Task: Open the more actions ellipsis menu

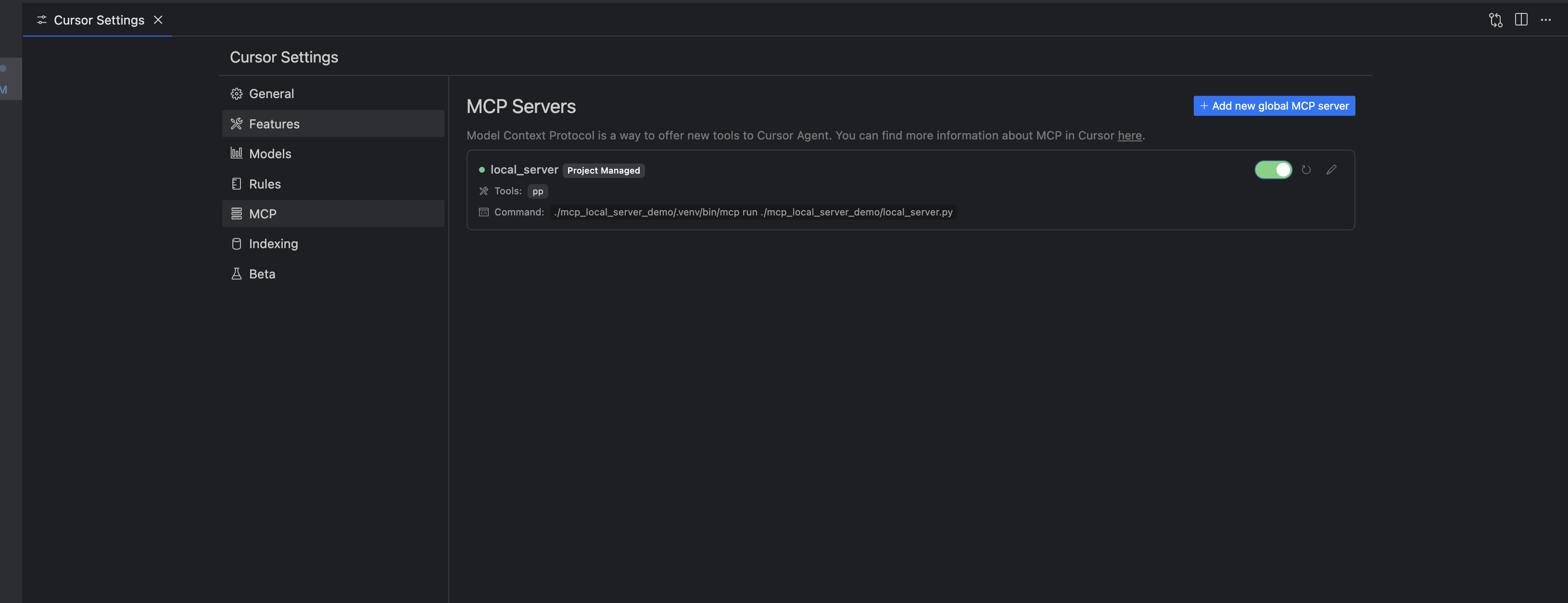Action: point(1545,20)
